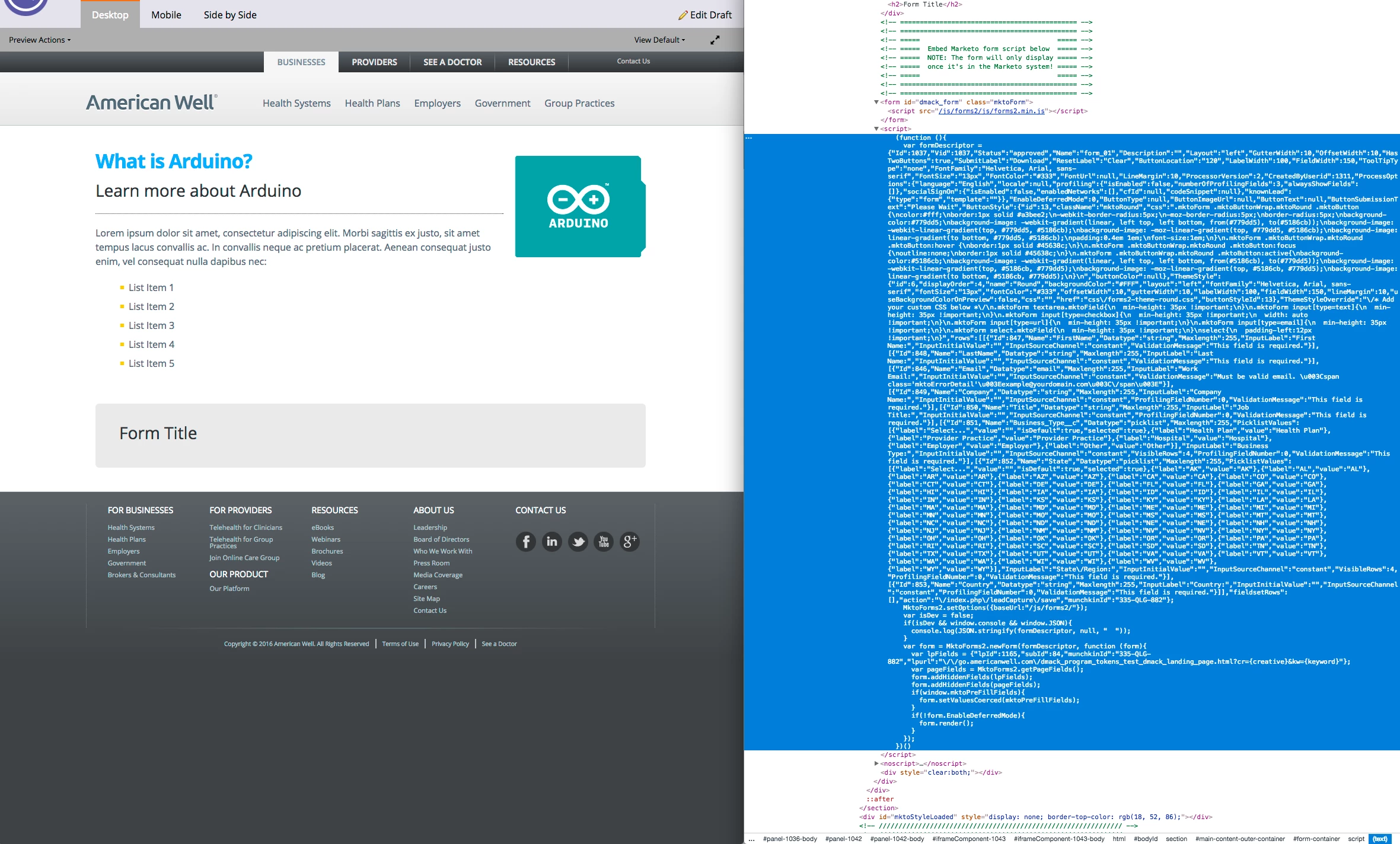
Task: Open the Preview Actions dropdown
Action: pyautogui.click(x=40, y=40)
